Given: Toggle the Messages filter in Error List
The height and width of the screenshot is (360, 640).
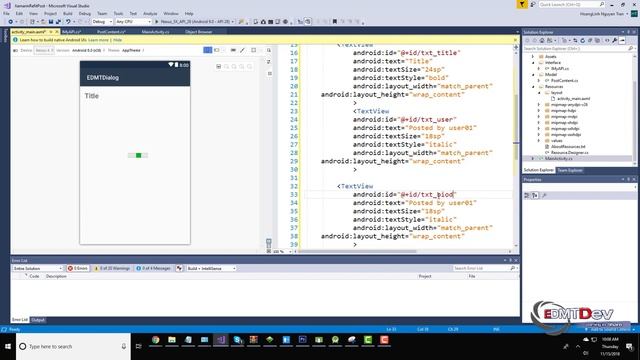Looking at the screenshot, I should point(153,268).
